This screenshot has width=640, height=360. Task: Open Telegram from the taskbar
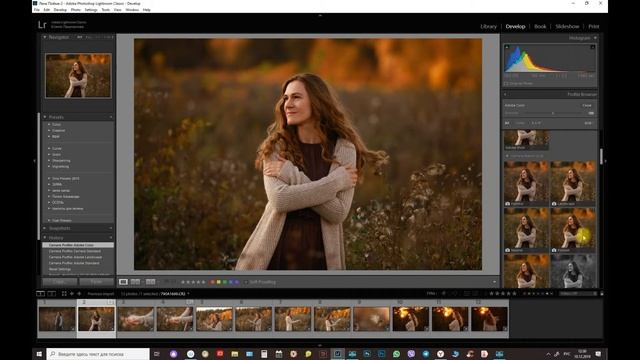pos(426,354)
